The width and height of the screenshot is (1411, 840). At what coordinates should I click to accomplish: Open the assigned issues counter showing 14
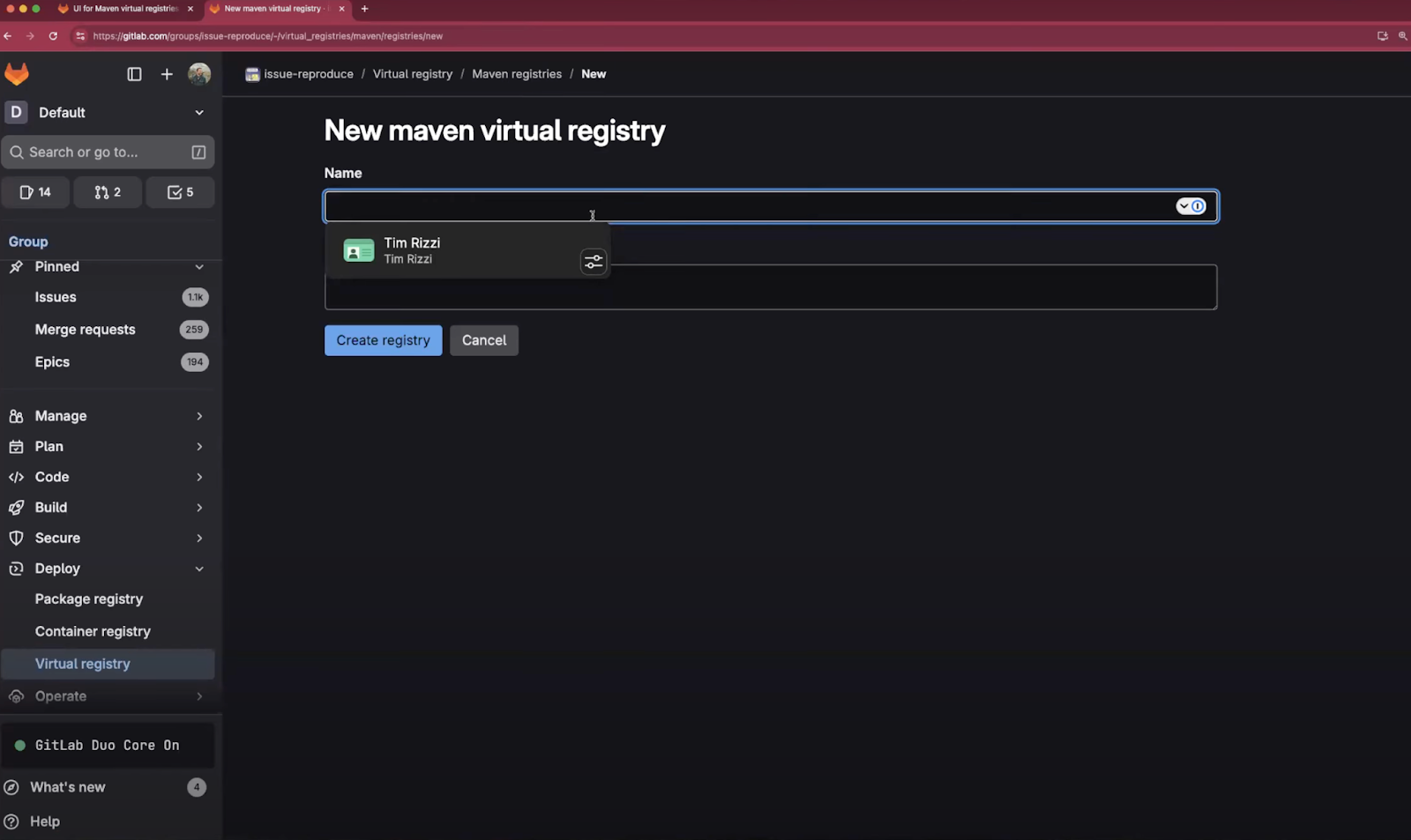tap(35, 192)
